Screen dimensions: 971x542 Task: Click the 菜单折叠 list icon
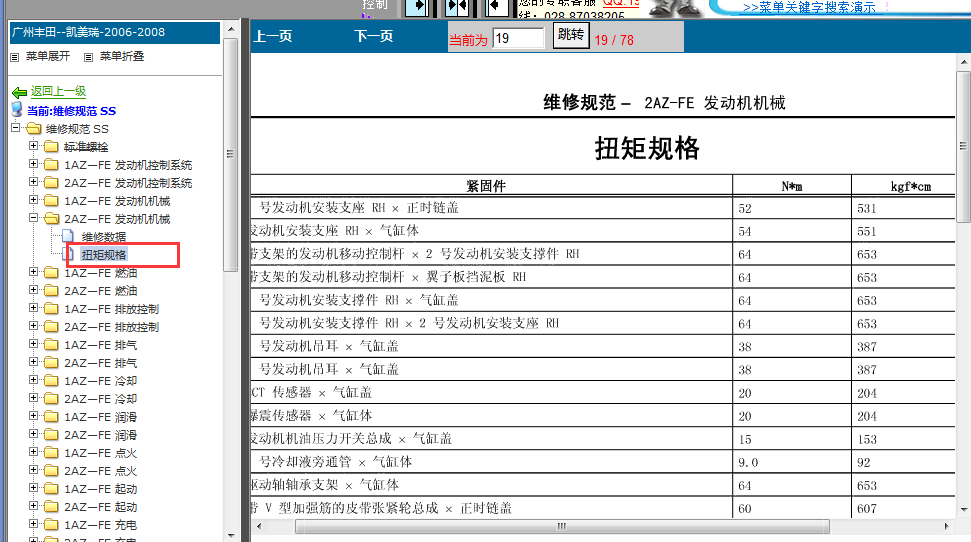click(89, 57)
